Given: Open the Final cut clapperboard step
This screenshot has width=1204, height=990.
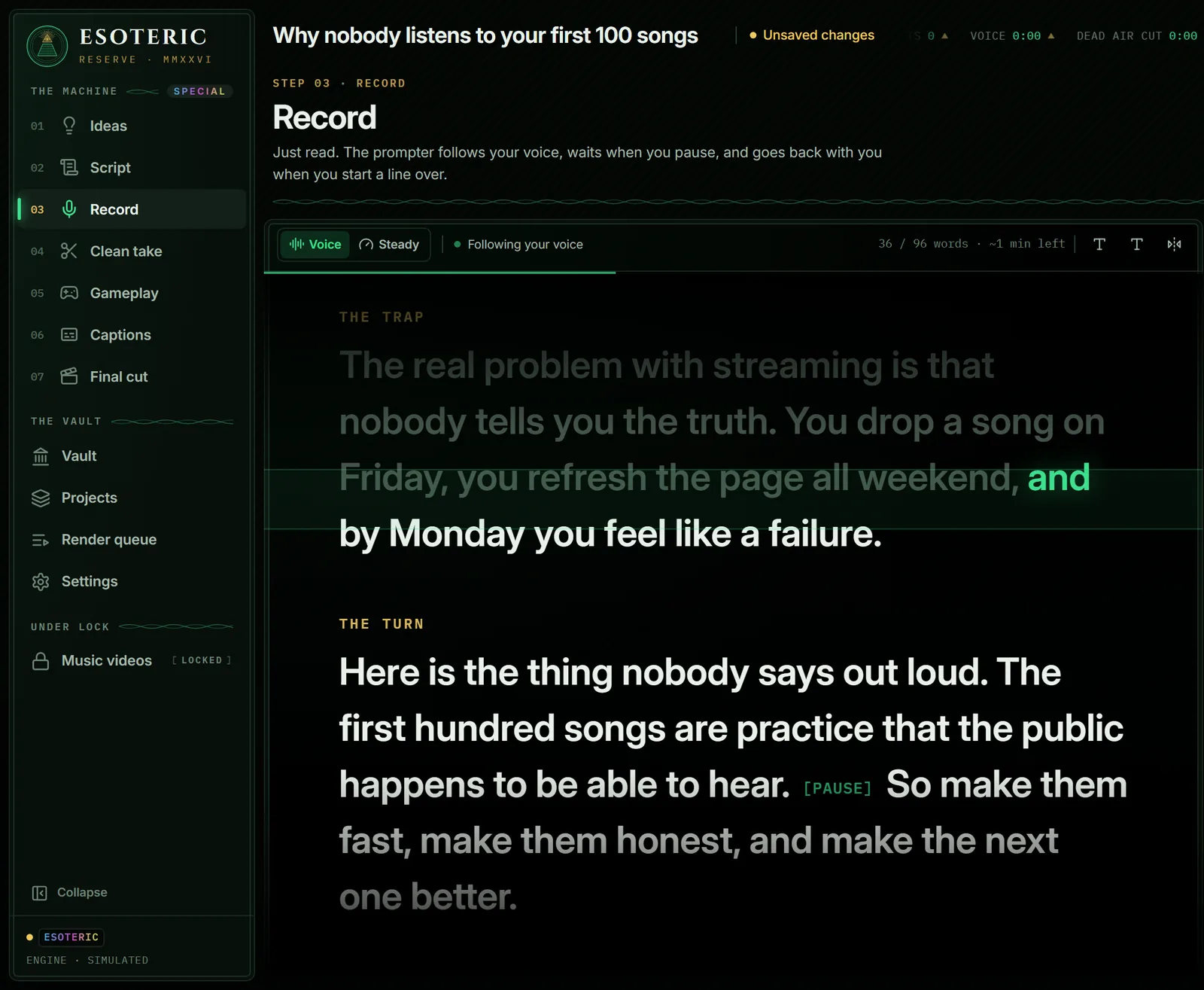Looking at the screenshot, I should [x=69, y=376].
